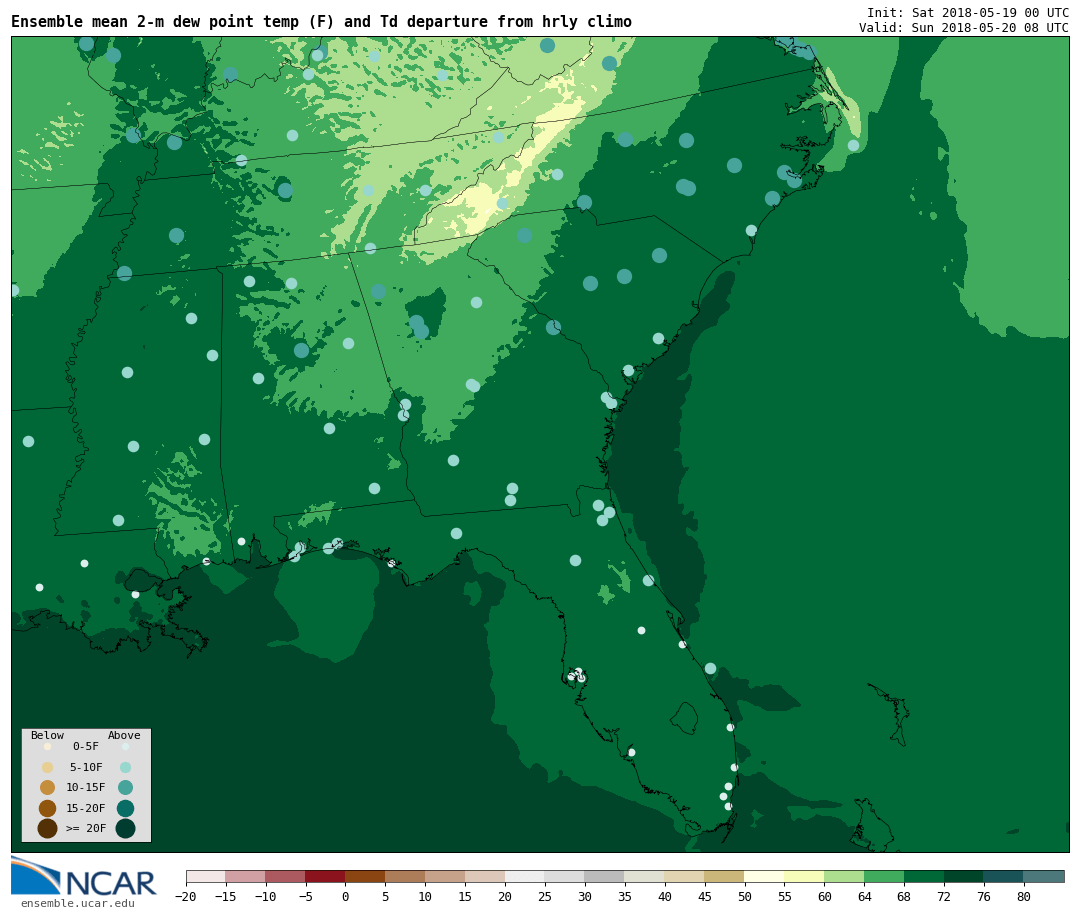Click the '64' colorbar tick label

click(864, 896)
